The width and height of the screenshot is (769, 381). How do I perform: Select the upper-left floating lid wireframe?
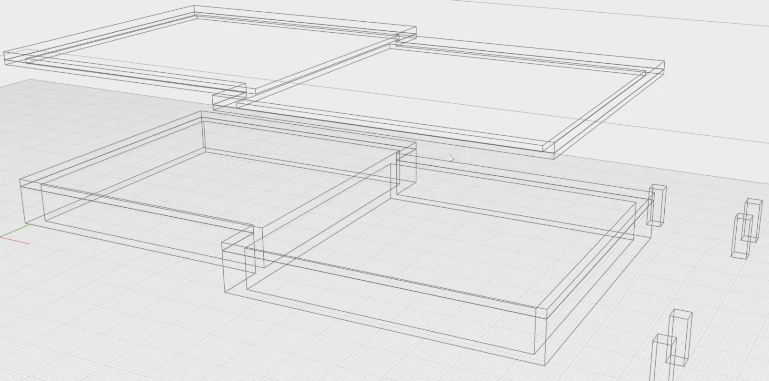click(210, 49)
